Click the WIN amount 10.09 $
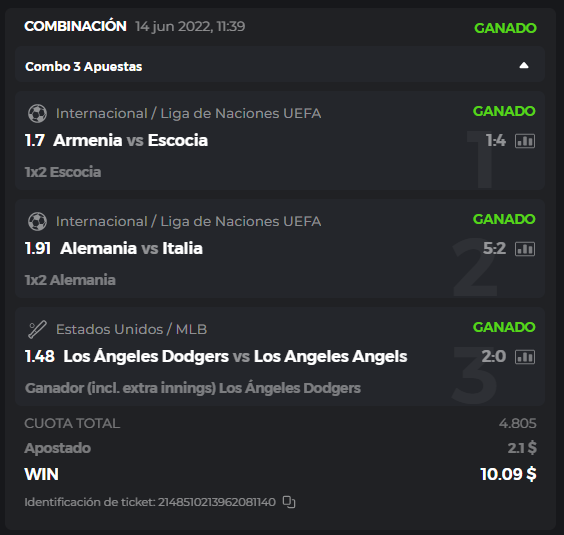 [508, 474]
